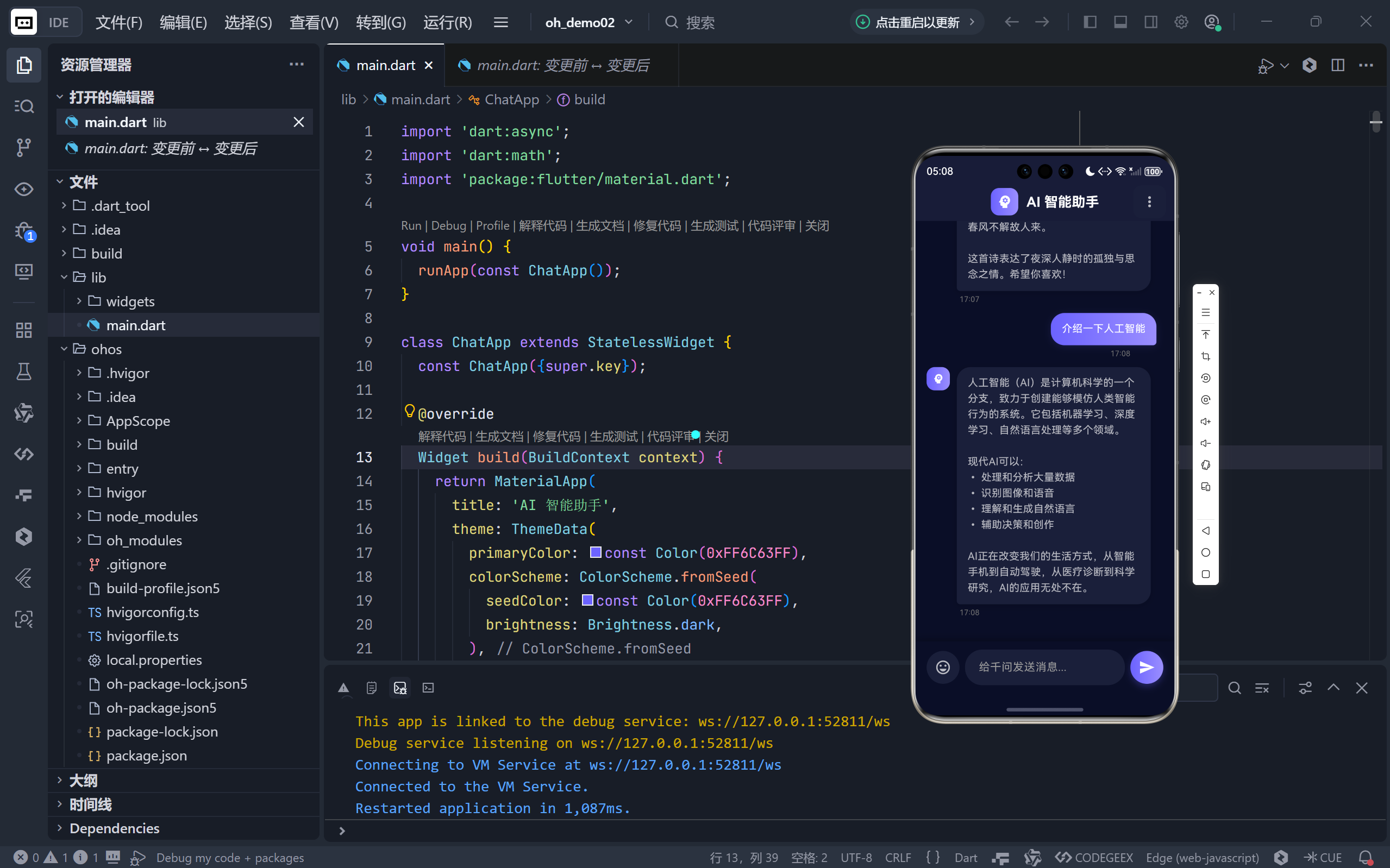
Task: Expand the widgets folder under lib
Action: pos(130,301)
